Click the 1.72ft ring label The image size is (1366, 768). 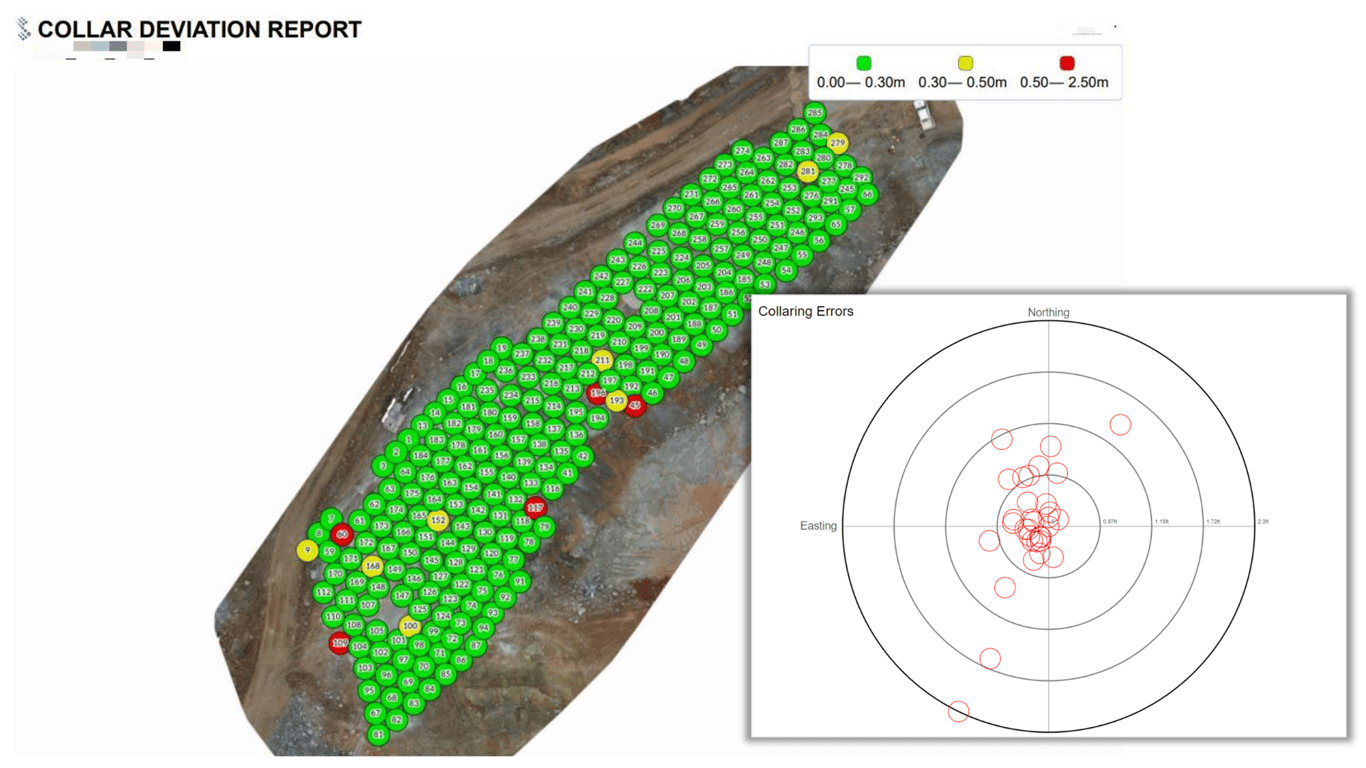1213,522
